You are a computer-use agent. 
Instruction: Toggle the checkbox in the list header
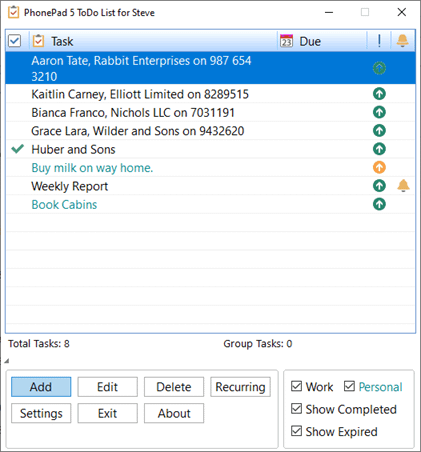15,41
